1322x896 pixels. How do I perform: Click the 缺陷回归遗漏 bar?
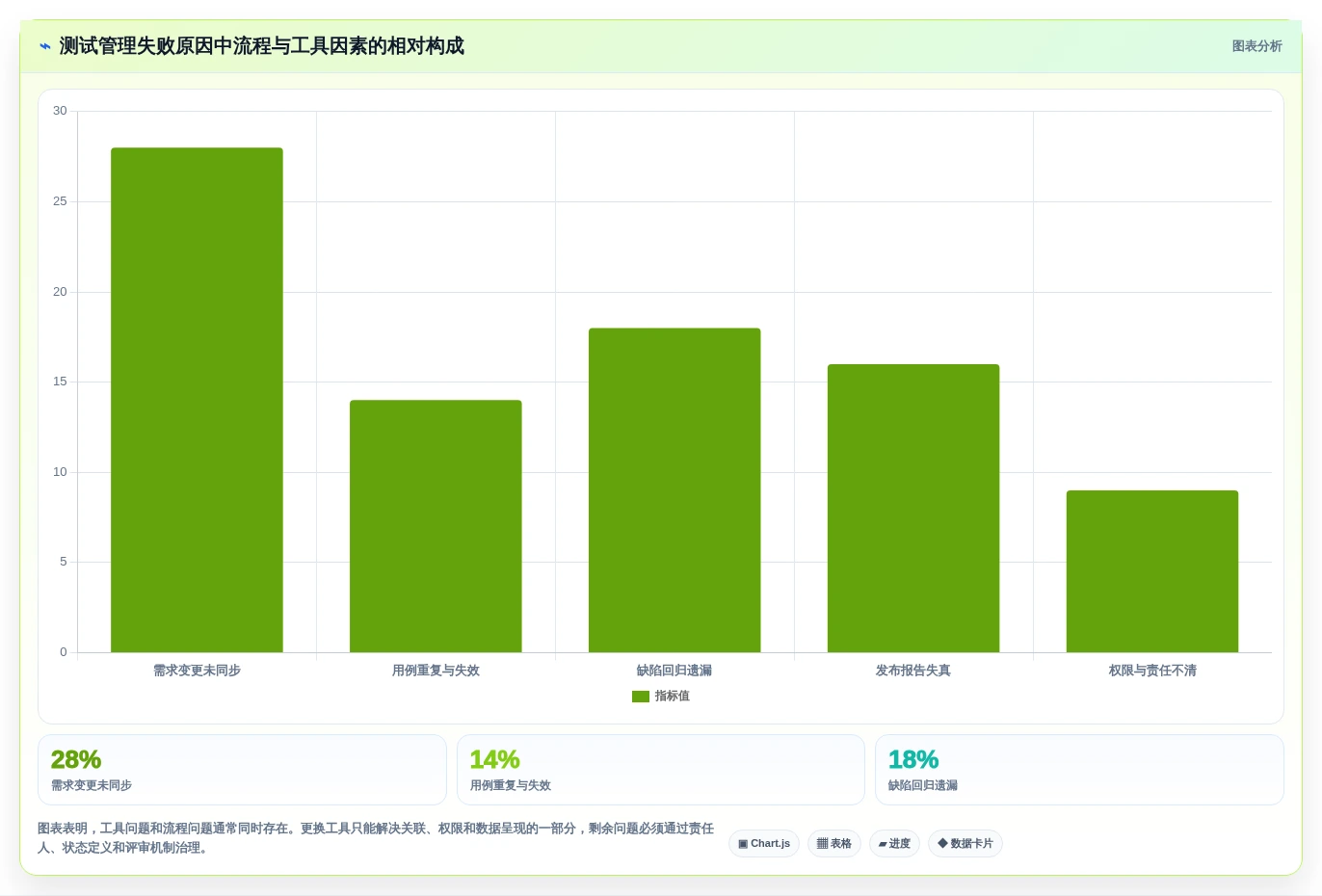coord(674,490)
